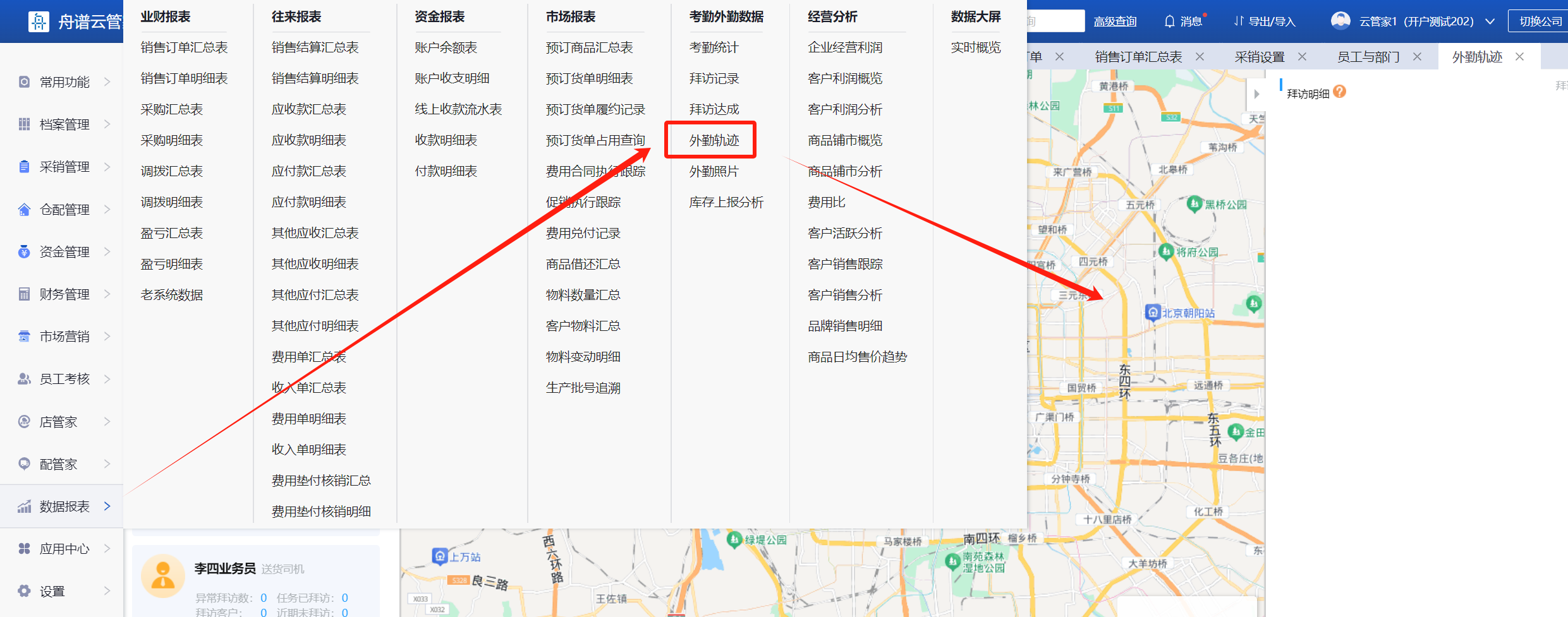Close the 员工与部门 tab
This screenshot has width=1568, height=617.
pyautogui.click(x=1417, y=57)
